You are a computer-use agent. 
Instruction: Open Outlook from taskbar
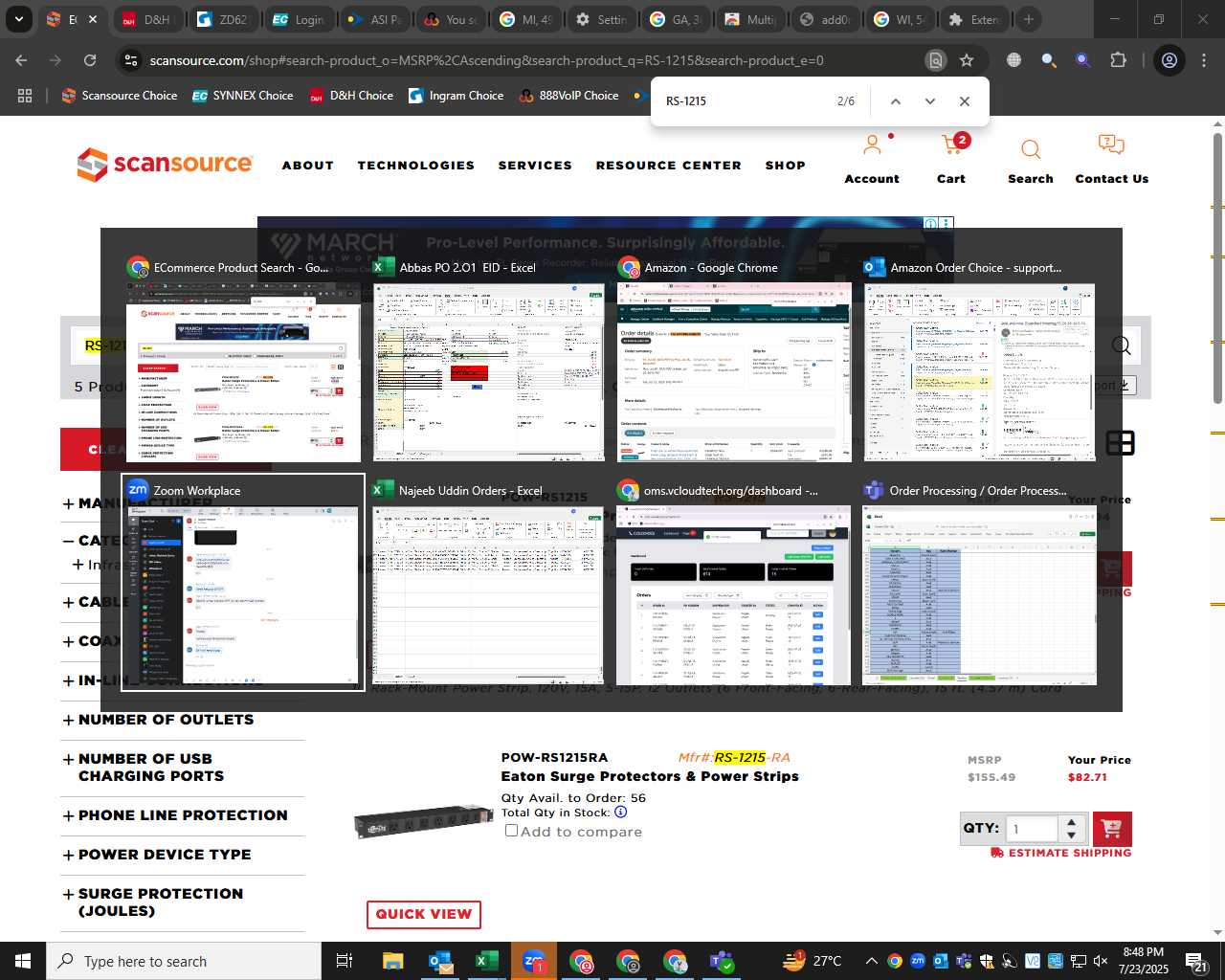coord(440,961)
